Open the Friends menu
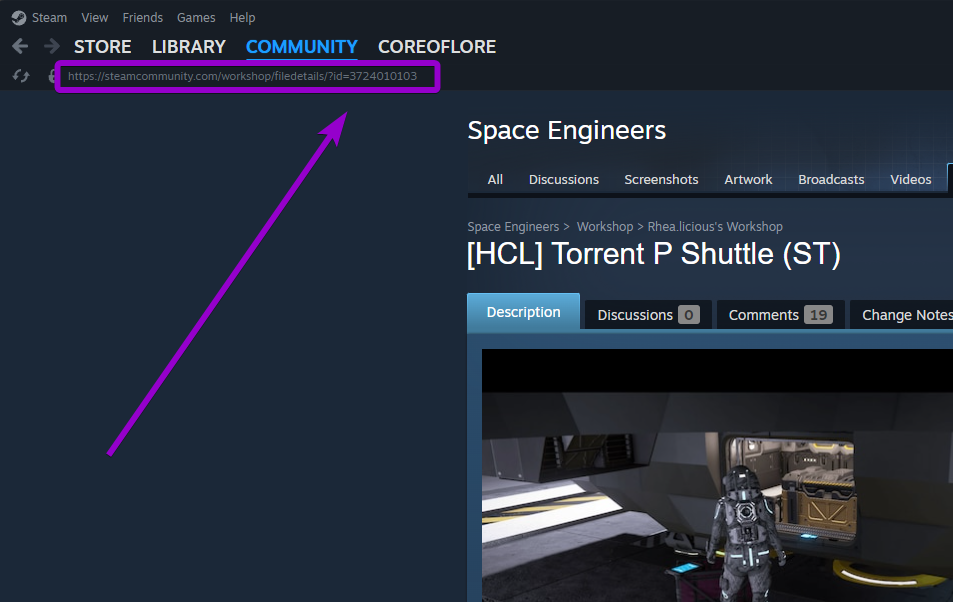 click(x=142, y=18)
